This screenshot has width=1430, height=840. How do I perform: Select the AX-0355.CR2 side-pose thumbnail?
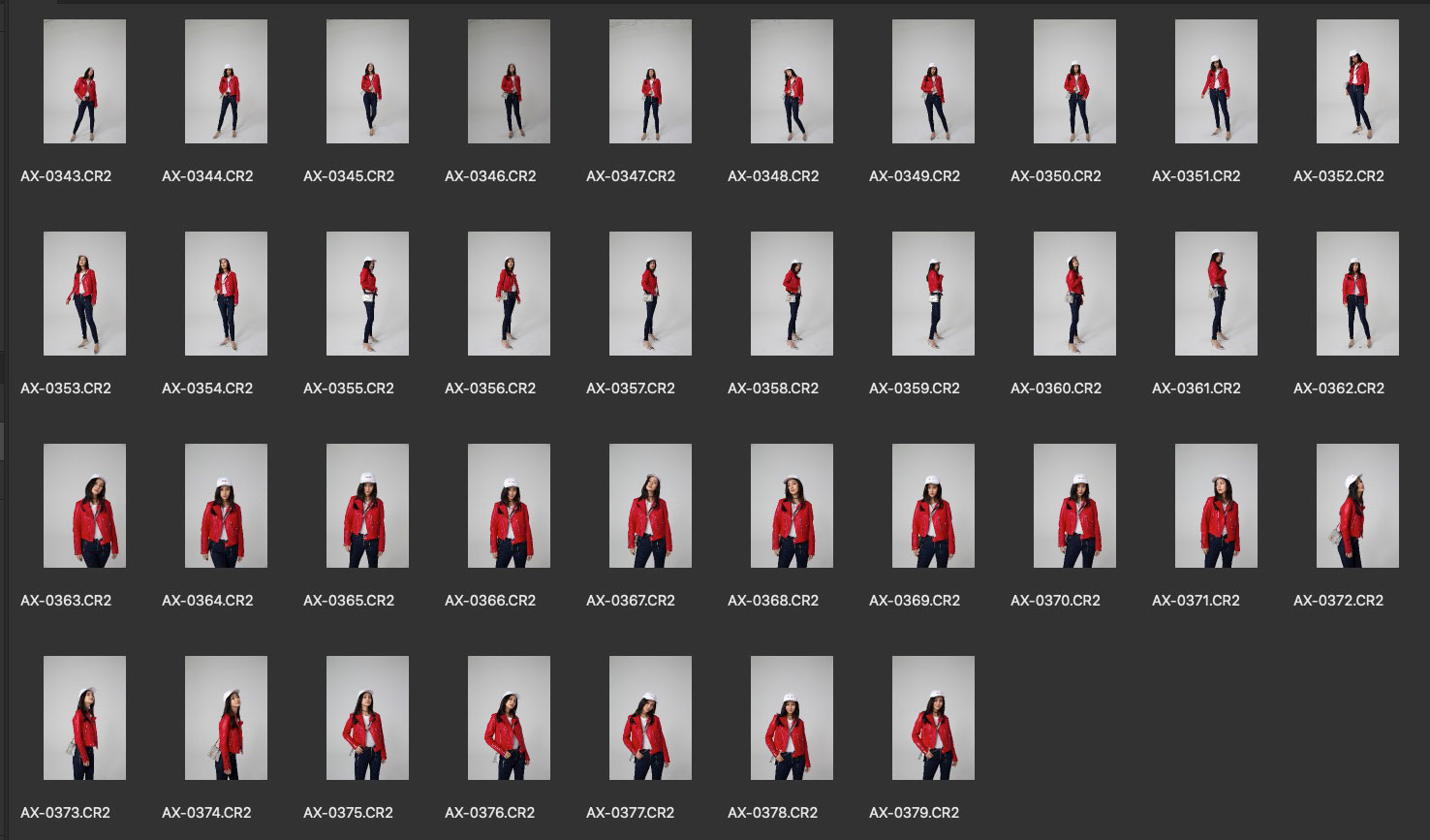pos(367,294)
